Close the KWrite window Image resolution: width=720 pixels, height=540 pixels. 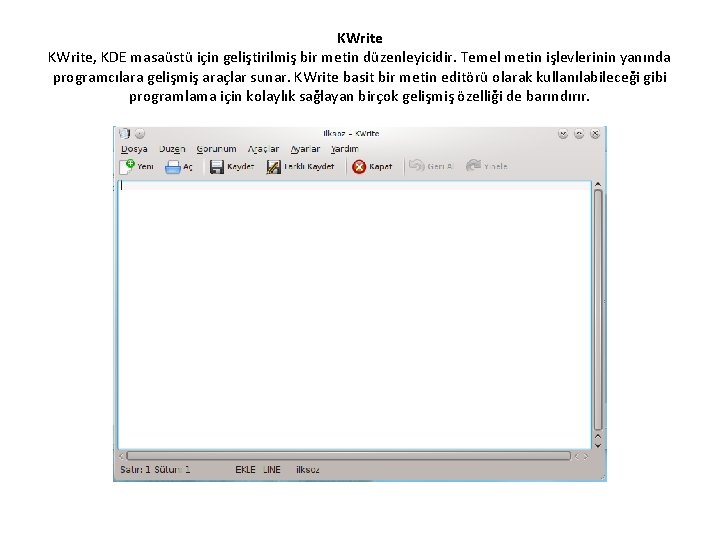click(595, 134)
